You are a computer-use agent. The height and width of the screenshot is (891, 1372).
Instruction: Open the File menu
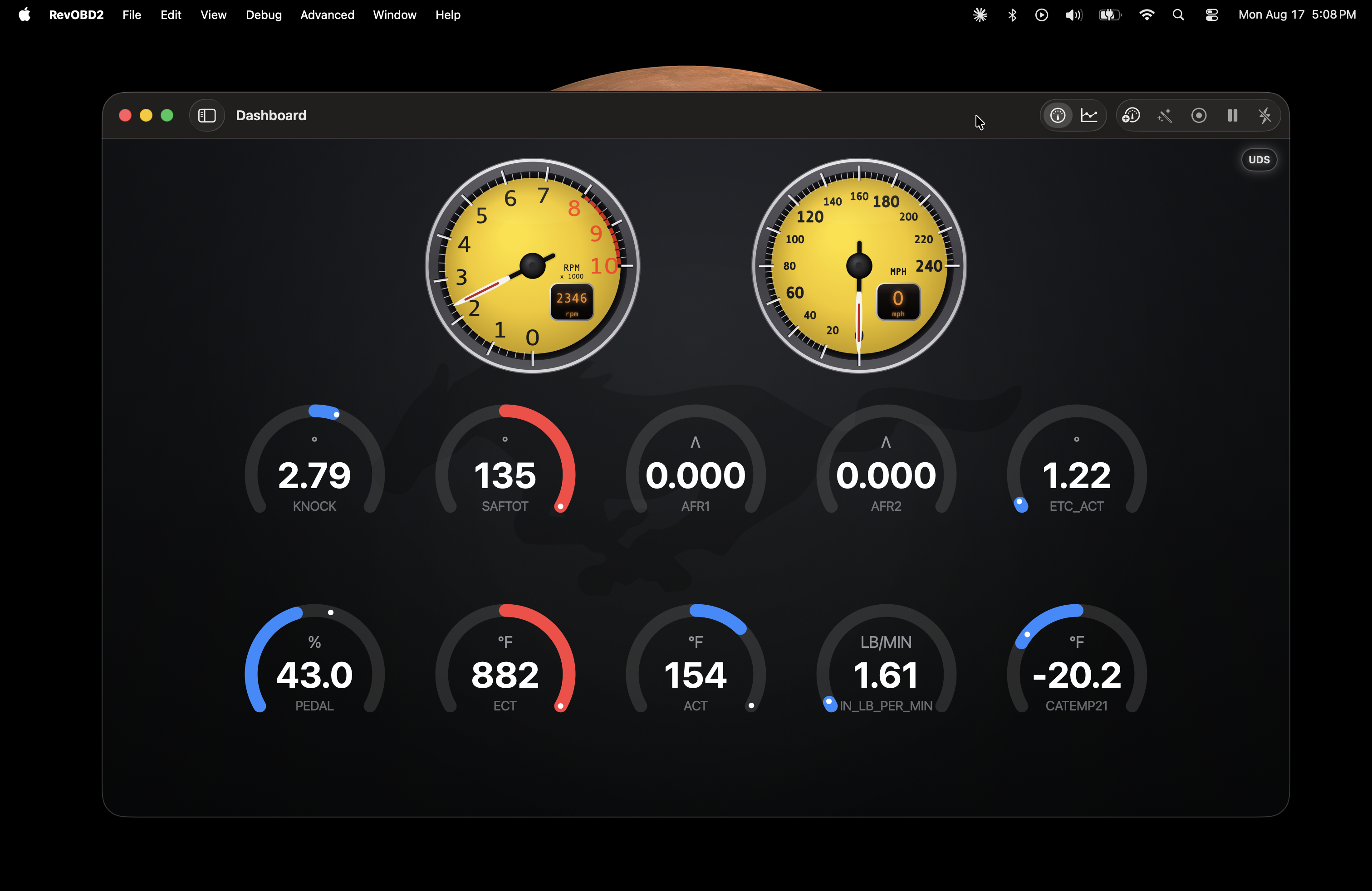[132, 15]
